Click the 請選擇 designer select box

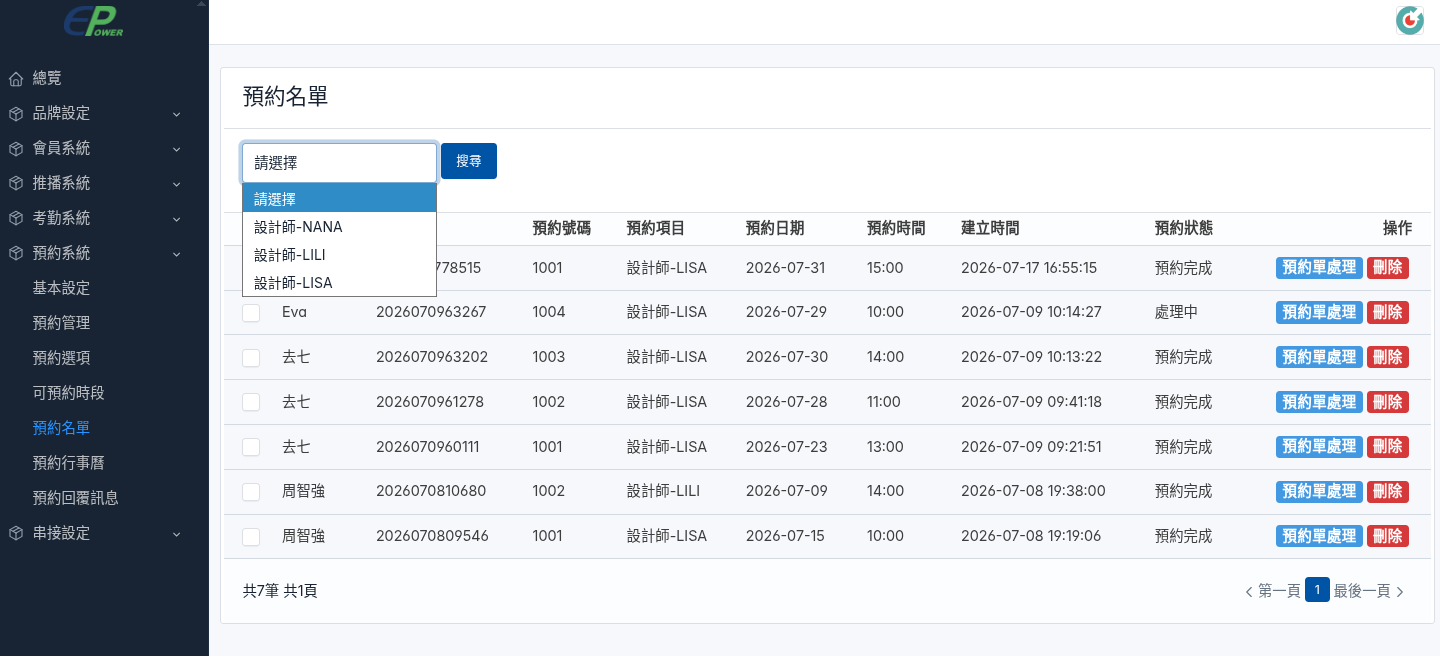point(339,163)
